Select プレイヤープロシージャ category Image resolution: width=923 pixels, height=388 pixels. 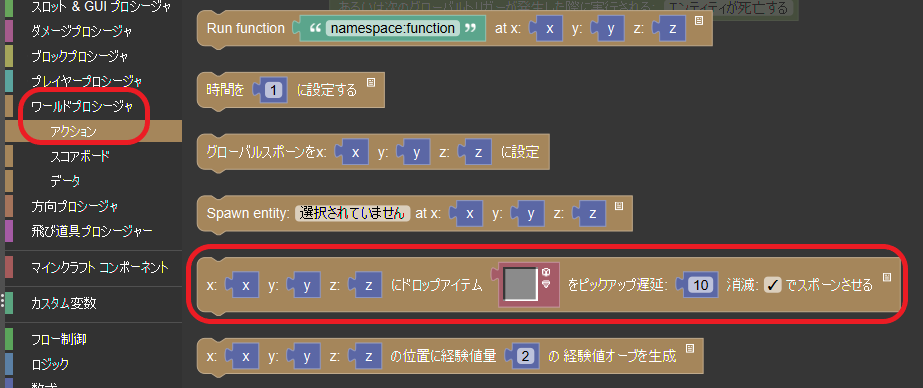(87, 81)
